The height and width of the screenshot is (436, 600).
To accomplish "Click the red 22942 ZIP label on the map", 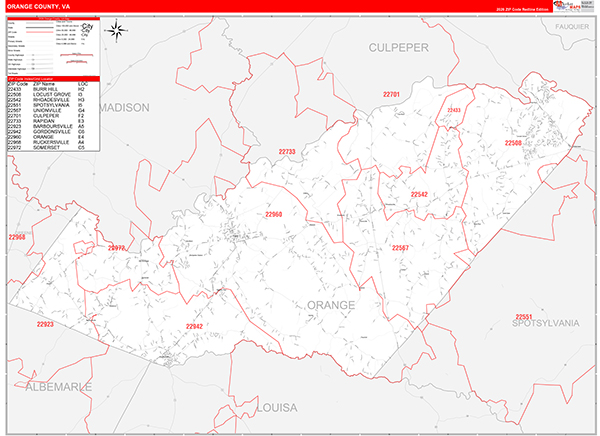I will point(194,327).
